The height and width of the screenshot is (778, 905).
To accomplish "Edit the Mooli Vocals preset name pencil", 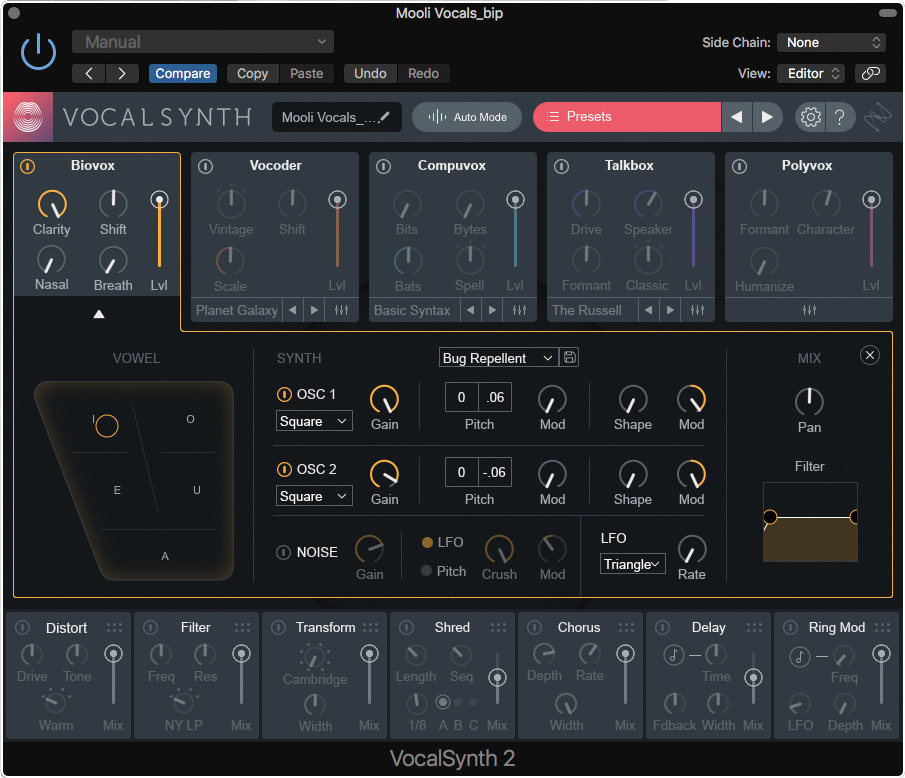I will [x=384, y=117].
